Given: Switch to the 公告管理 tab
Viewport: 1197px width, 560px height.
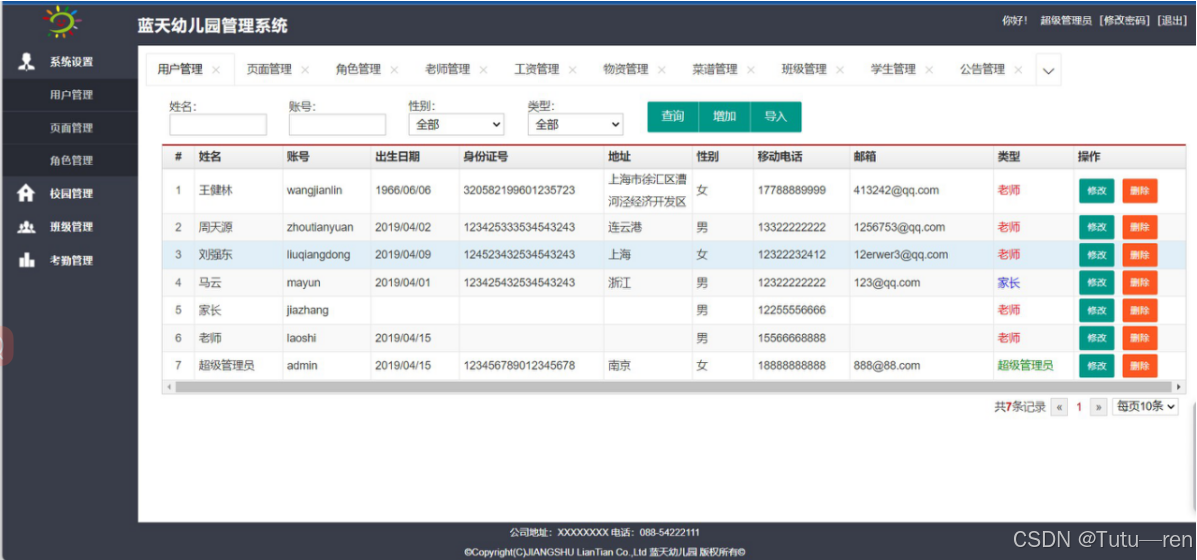Looking at the screenshot, I should click(x=982, y=69).
